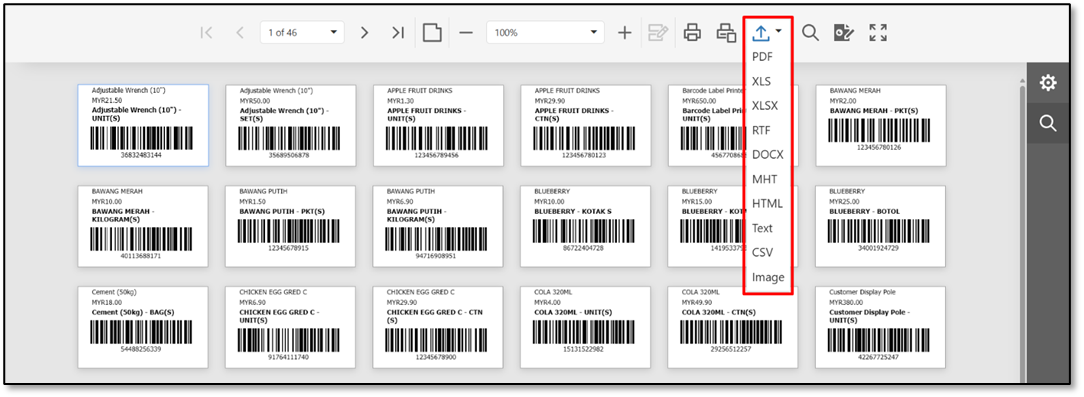Image resolution: width=1084 pixels, height=397 pixels.
Task: Open page number dropdown showing 1 of 46
Action: pyautogui.click(x=302, y=33)
